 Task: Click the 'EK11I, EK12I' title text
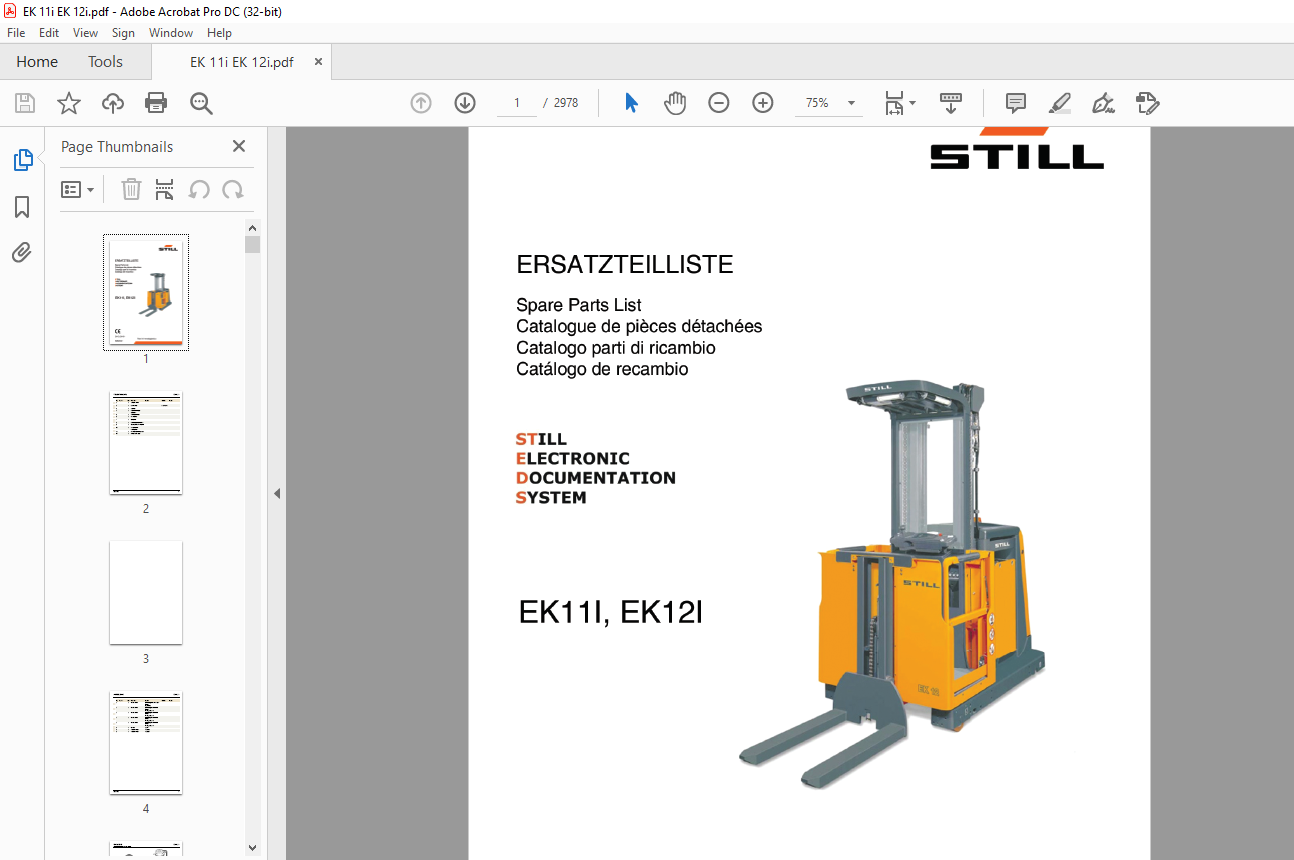611,612
